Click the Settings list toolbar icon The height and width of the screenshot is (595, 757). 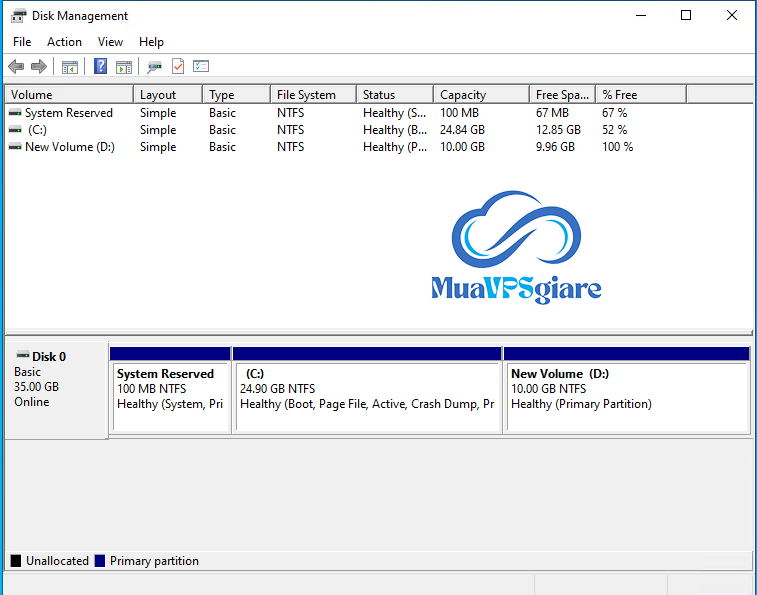click(x=201, y=67)
